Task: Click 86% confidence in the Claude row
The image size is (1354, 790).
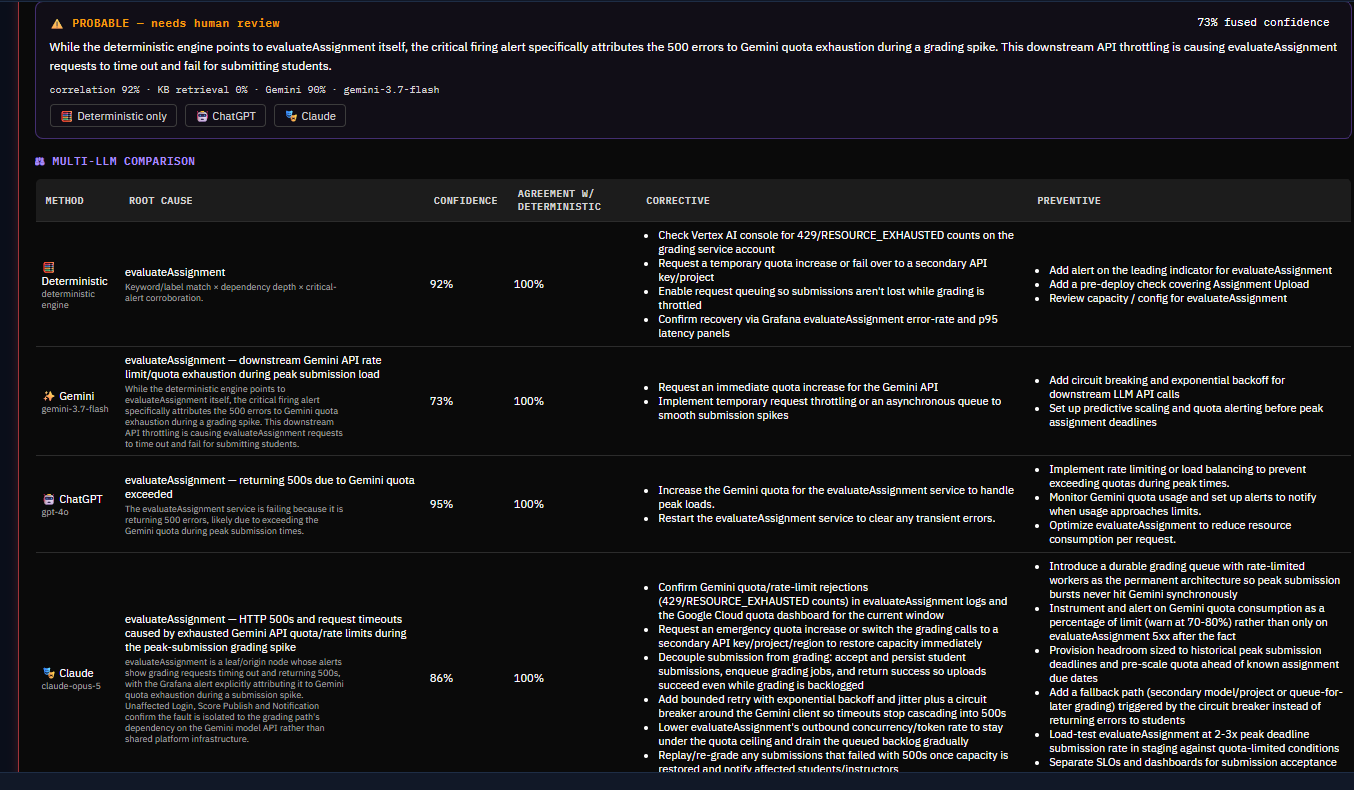Action: (441, 678)
